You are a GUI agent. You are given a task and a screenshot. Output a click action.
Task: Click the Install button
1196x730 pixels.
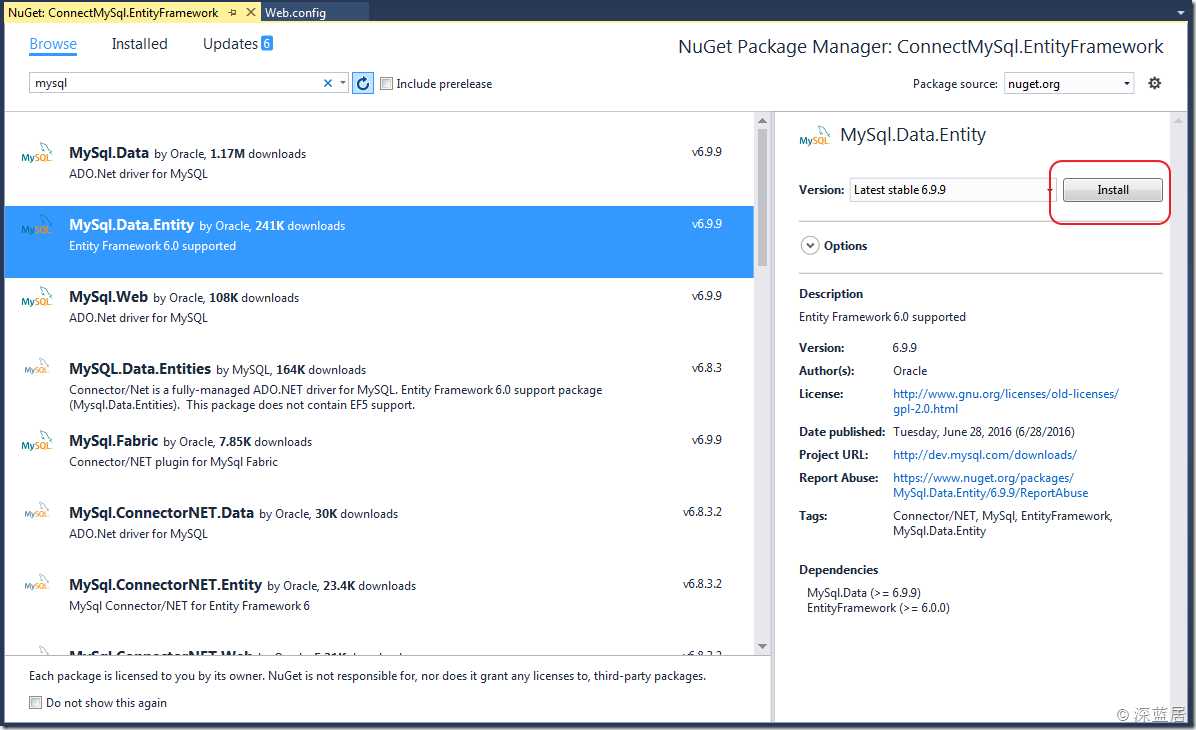pyautogui.click(x=1113, y=190)
